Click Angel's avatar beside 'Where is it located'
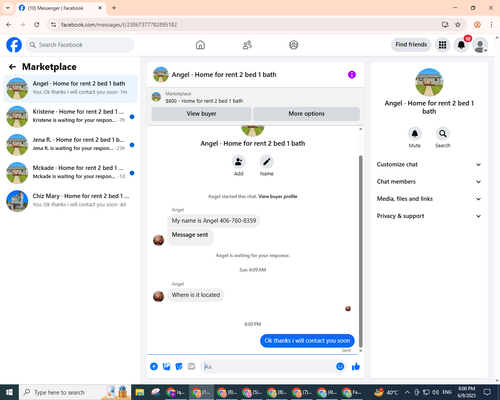This screenshot has width=500, height=400. [x=158, y=296]
